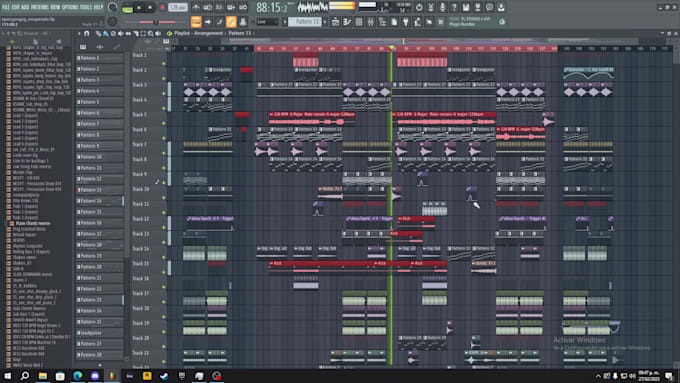Click the Playlist - Arrangement breadcrumb
The height and width of the screenshot is (383, 680).
(x=199, y=33)
